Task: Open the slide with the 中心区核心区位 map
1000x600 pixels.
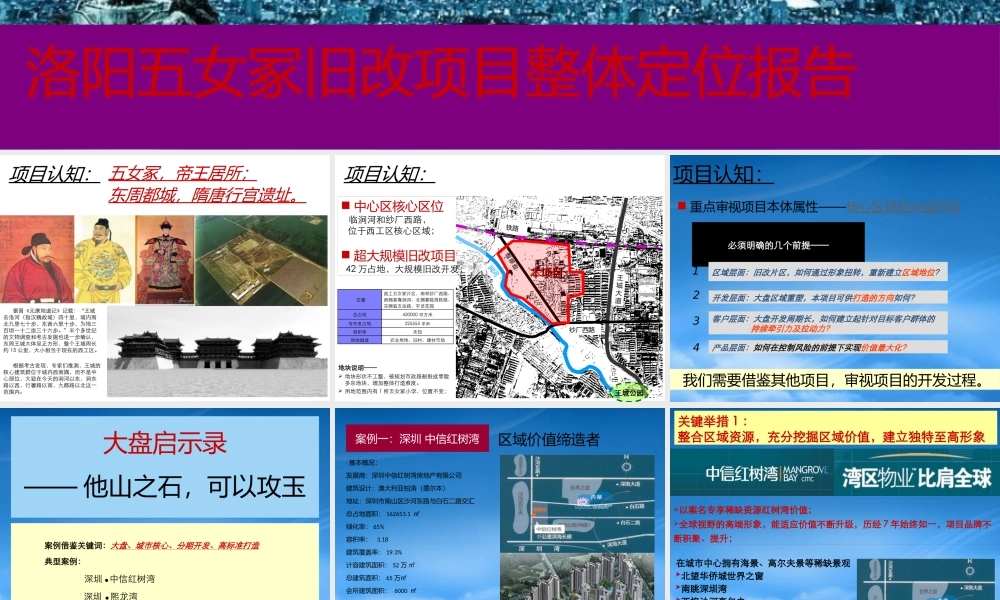Action: tap(499, 277)
